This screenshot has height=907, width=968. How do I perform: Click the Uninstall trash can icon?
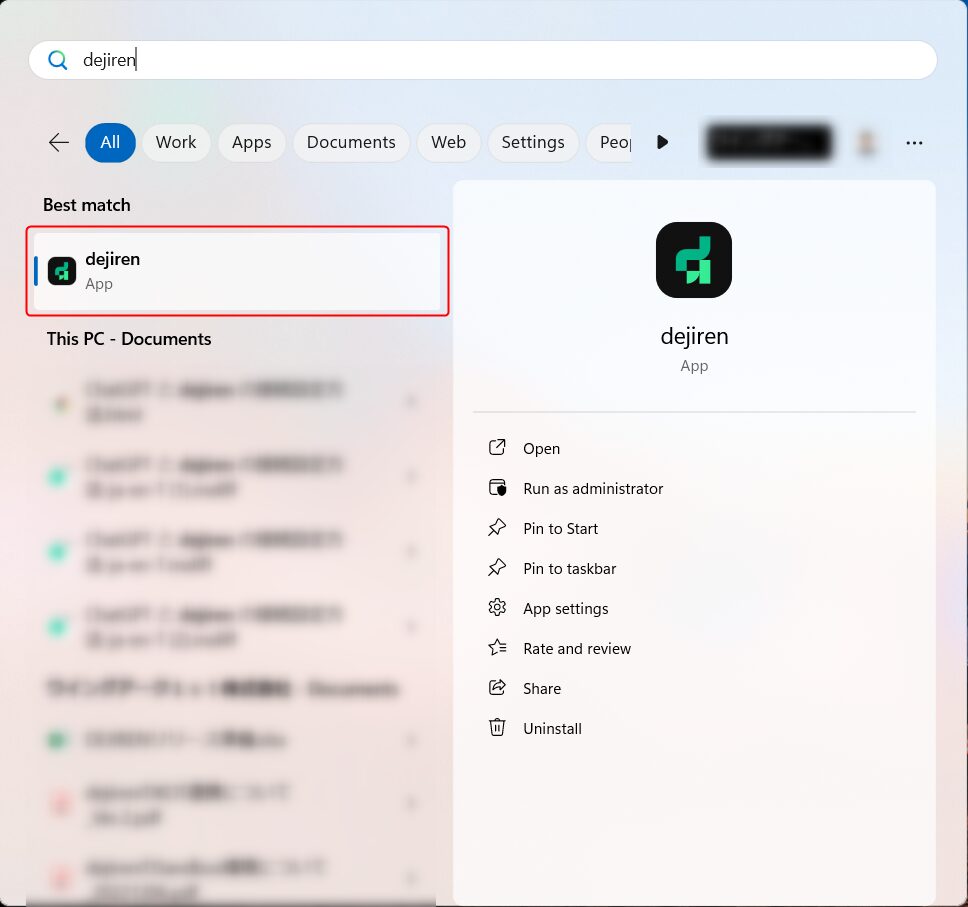(x=497, y=727)
